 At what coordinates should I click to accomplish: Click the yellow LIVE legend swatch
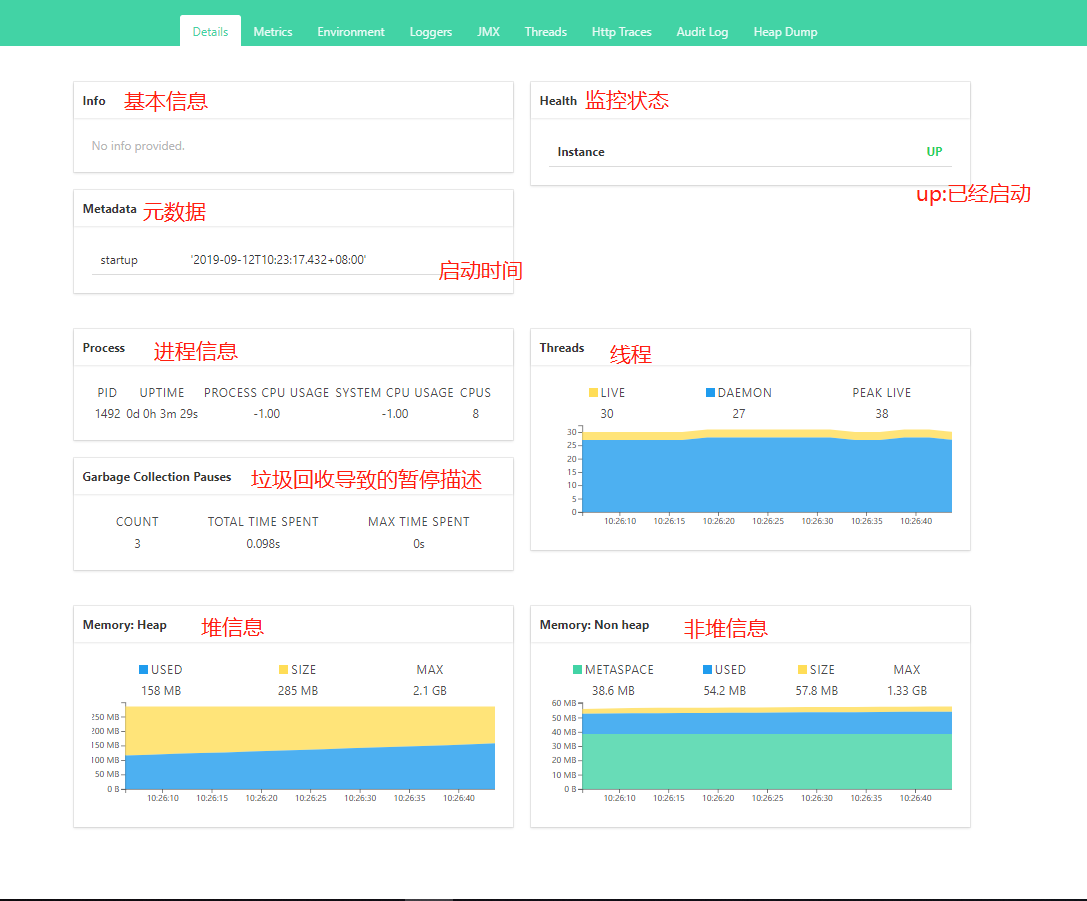(593, 393)
